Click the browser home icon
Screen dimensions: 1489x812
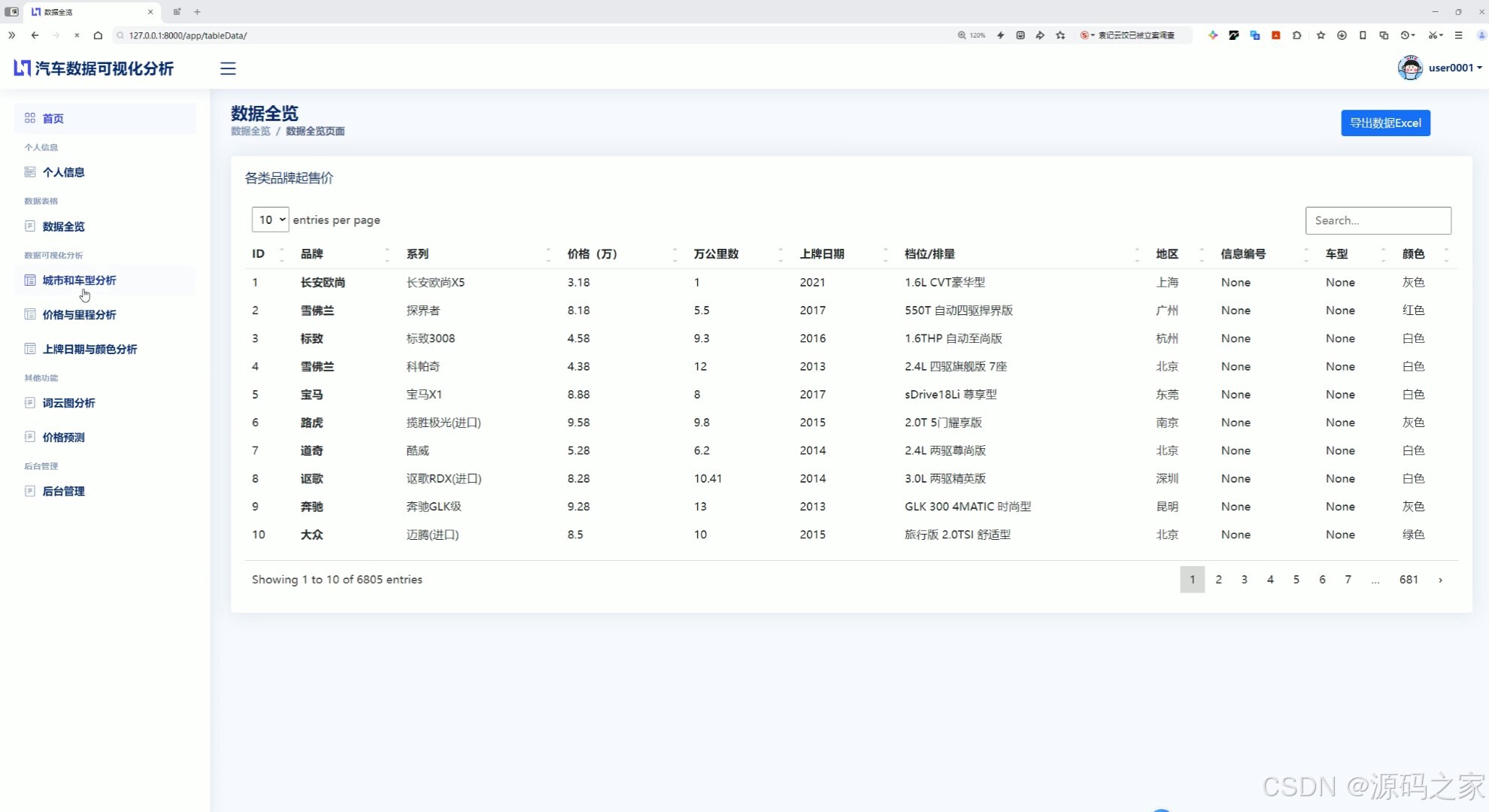pyautogui.click(x=98, y=35)
